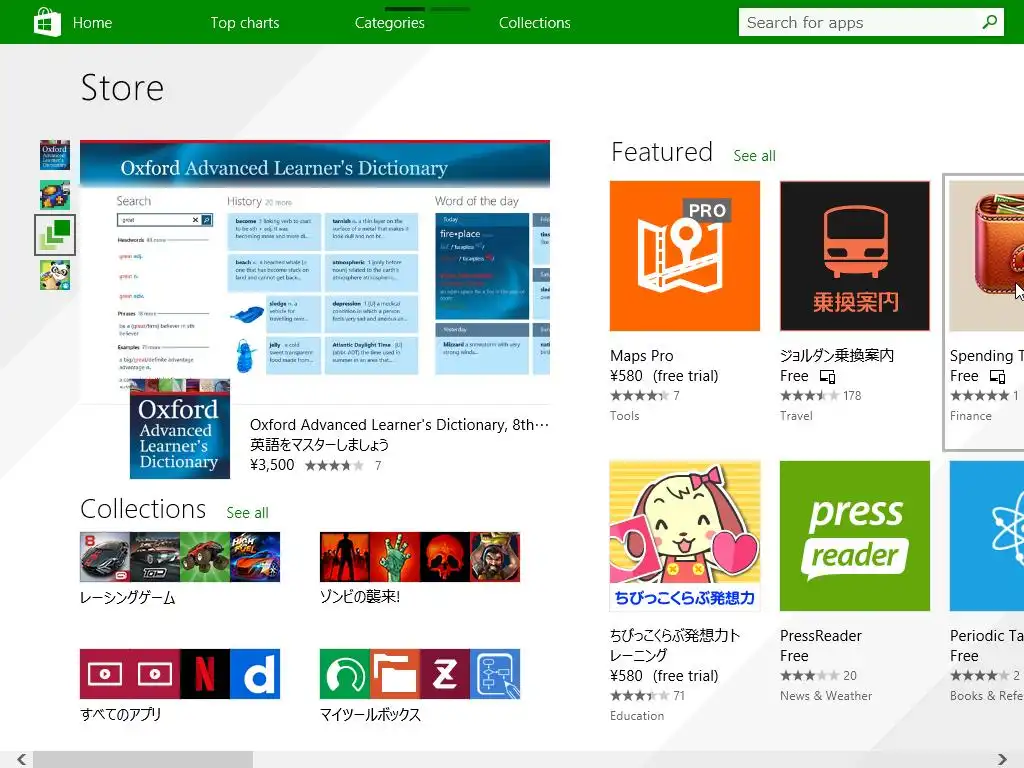Image resolution: width=1024 pixels, height=768 pixels.
Task: Click See all next to Collections
Action: pyautogui.click(x=248, y=513)
